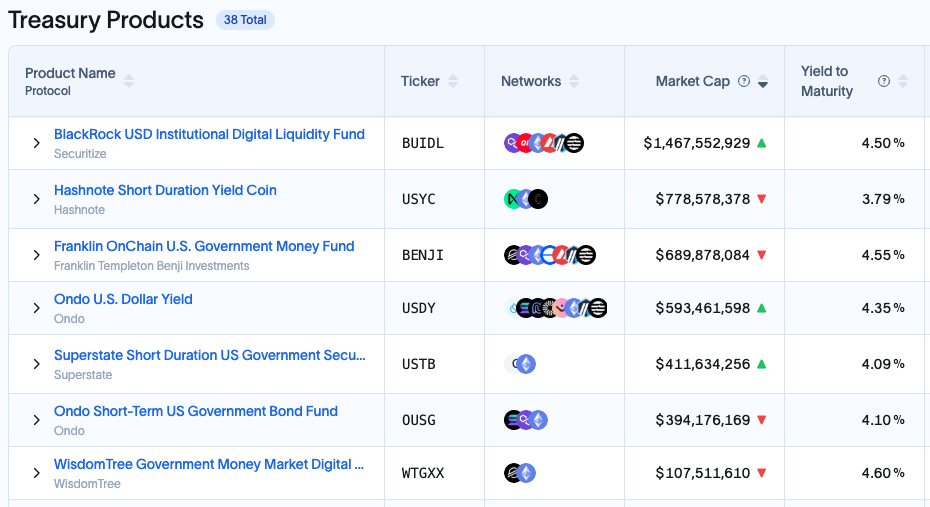
Task: Expand the Hashnote Short Duration Yield Coin row
Action: tap(37, 199)
